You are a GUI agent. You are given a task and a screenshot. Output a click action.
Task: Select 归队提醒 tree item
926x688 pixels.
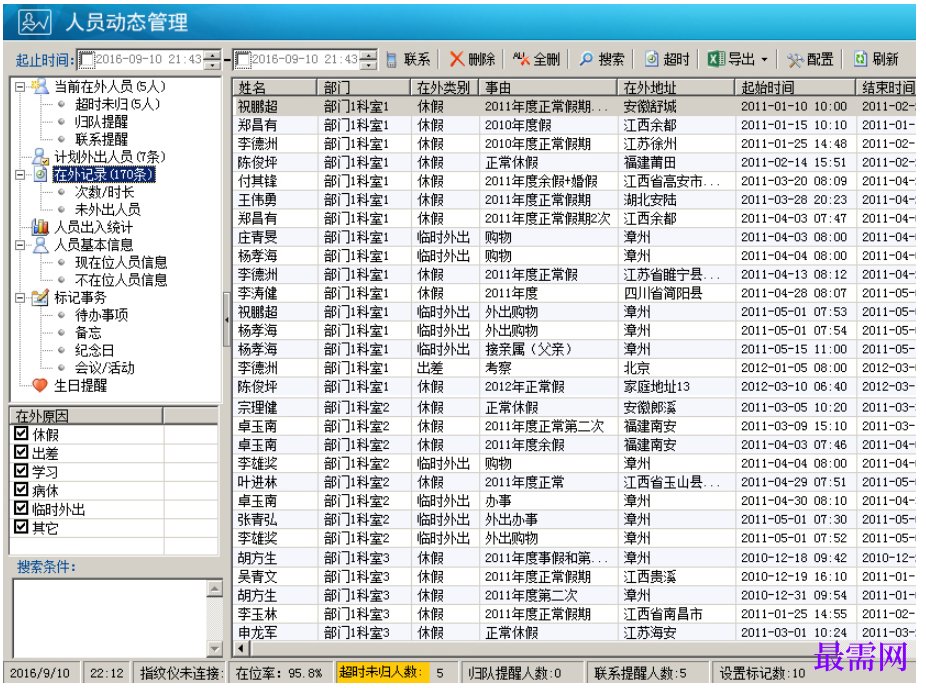(x=101, y=122)
